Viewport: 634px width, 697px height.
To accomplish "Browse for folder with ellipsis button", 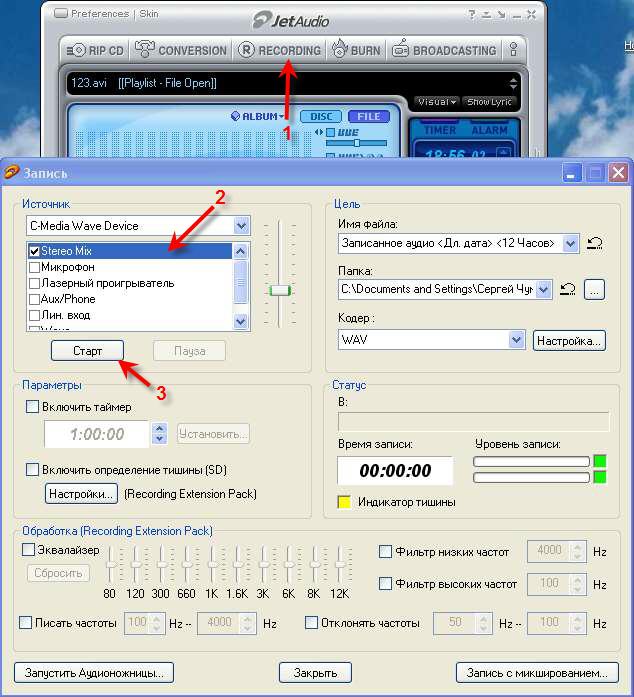I will pyautogui.click(x=594, y=290).
